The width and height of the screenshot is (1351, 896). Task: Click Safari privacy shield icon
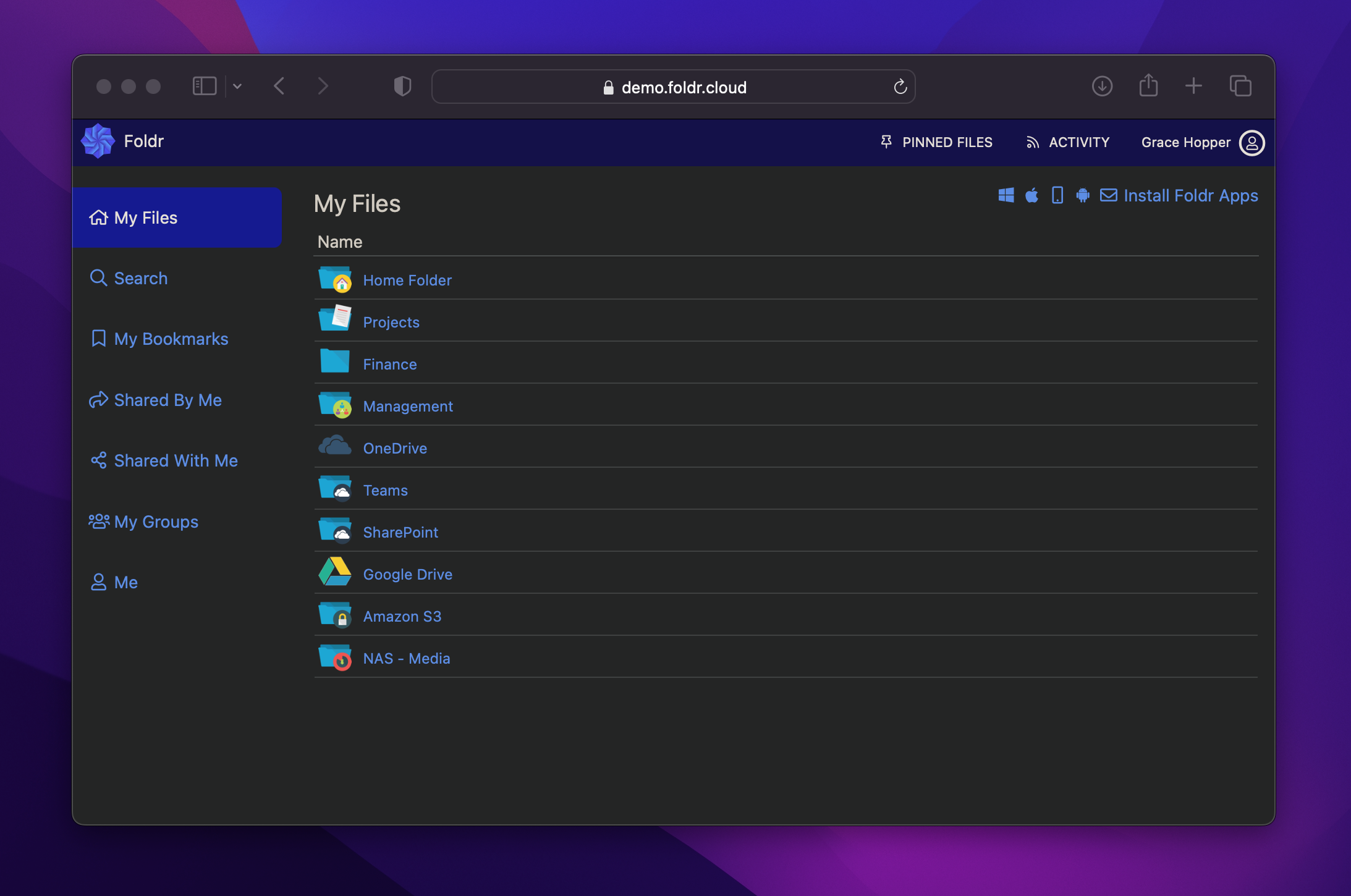pos(402,87)
